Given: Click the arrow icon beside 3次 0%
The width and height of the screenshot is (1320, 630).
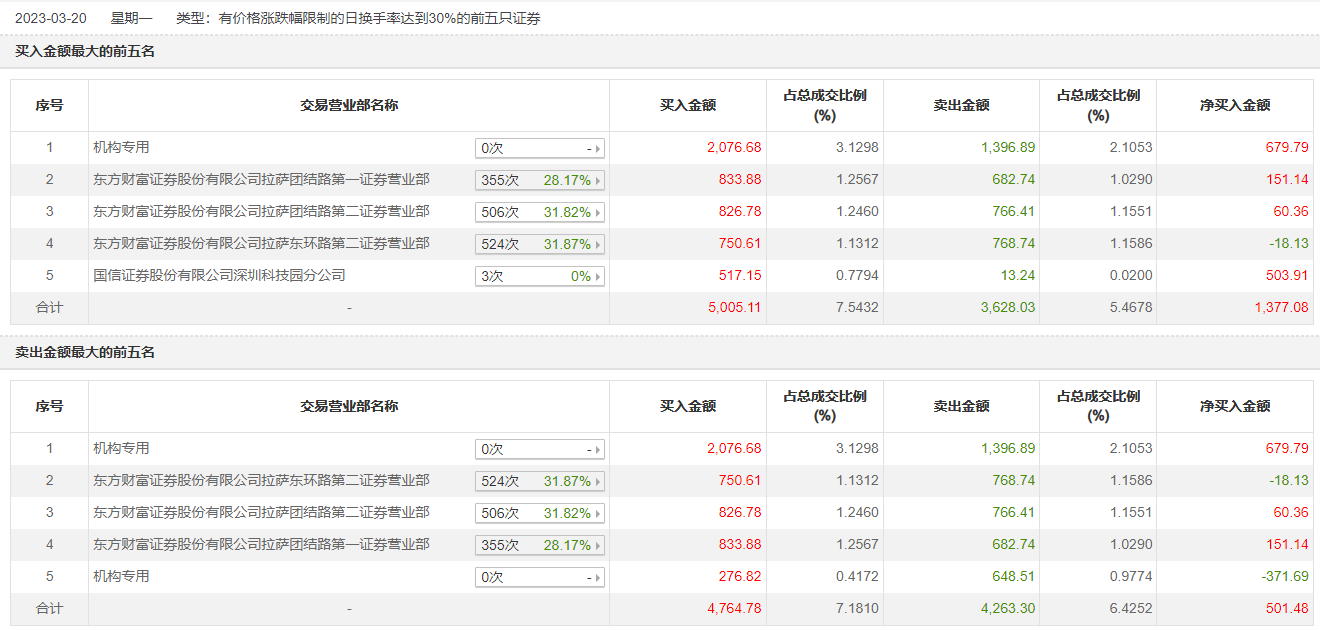Looking at the screenshot, I should click(x=598, y=277).
